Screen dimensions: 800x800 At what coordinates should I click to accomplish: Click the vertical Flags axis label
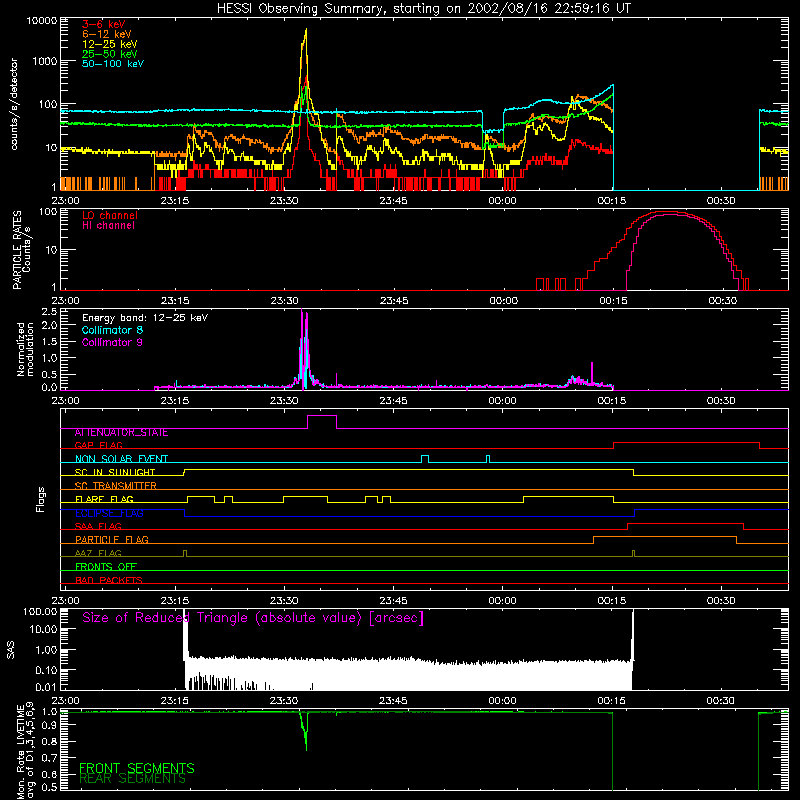click(x=40, y=500)
